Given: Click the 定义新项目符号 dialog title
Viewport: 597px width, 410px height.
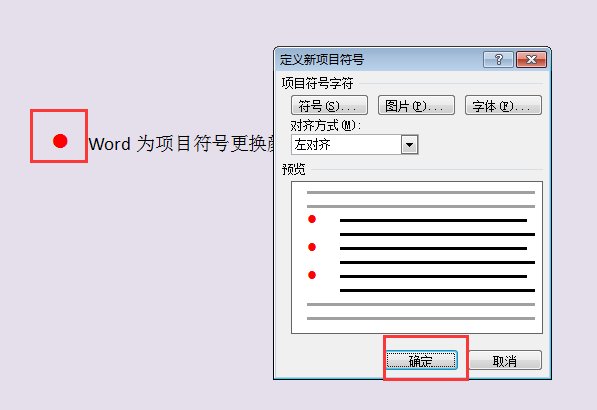Looking at the screenshot, I should tap(322, 59).
